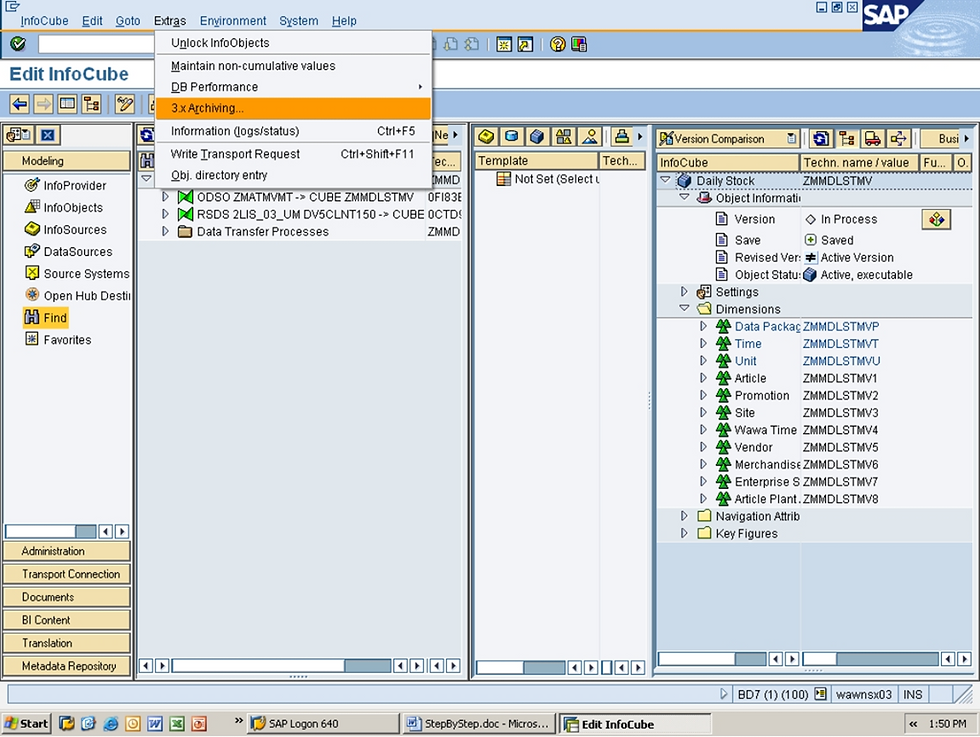Click the Translation section button
Image resolution: width=980 pixels, height=737 pixels.
[67, 643]
